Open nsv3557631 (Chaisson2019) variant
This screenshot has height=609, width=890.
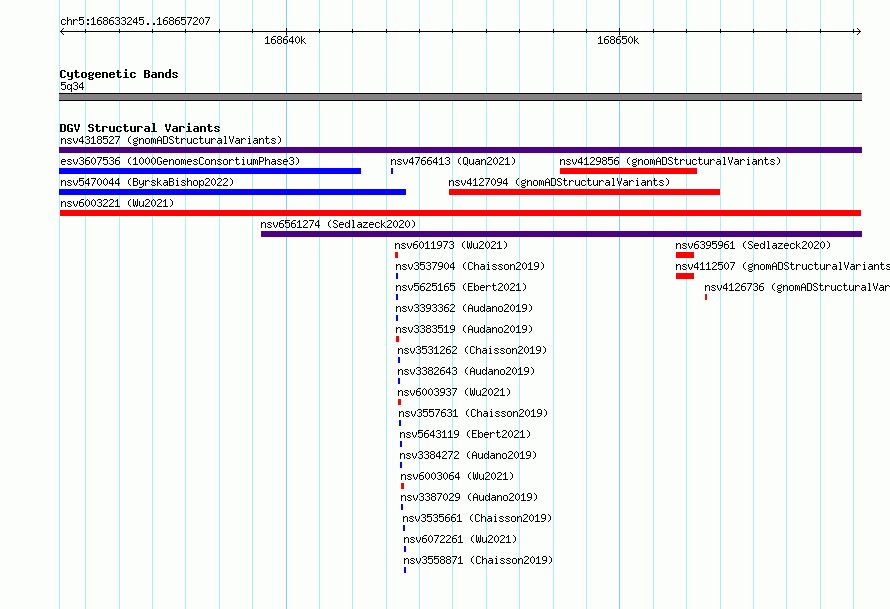click(473, 413)
